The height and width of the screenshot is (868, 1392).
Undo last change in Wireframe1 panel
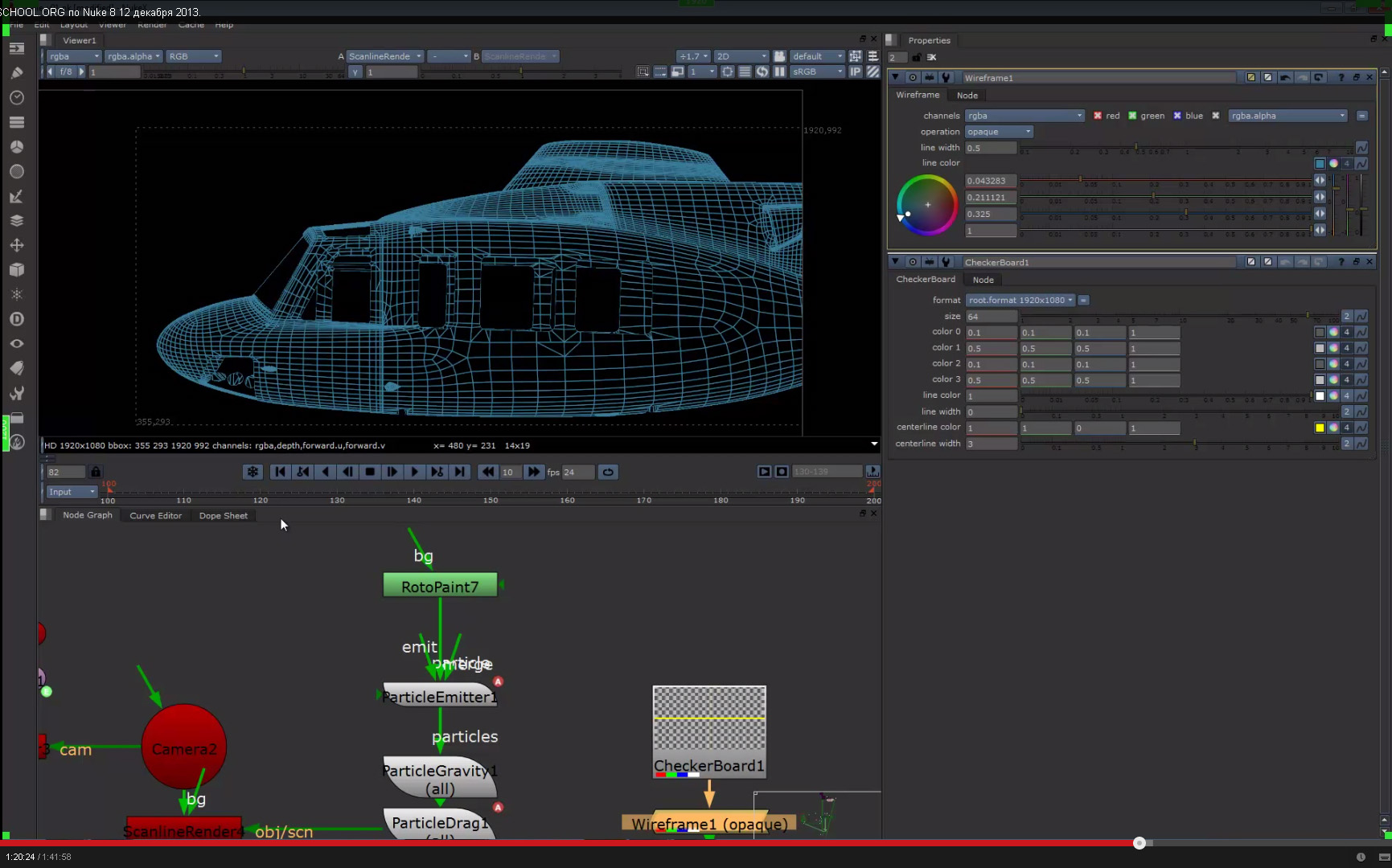pos(1285,78)
